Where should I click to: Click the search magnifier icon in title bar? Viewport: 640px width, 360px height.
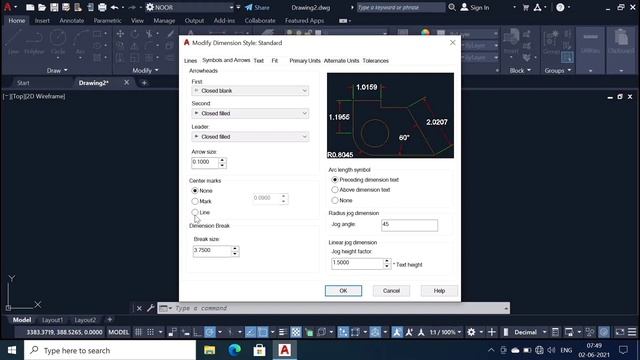pos(452,7)
